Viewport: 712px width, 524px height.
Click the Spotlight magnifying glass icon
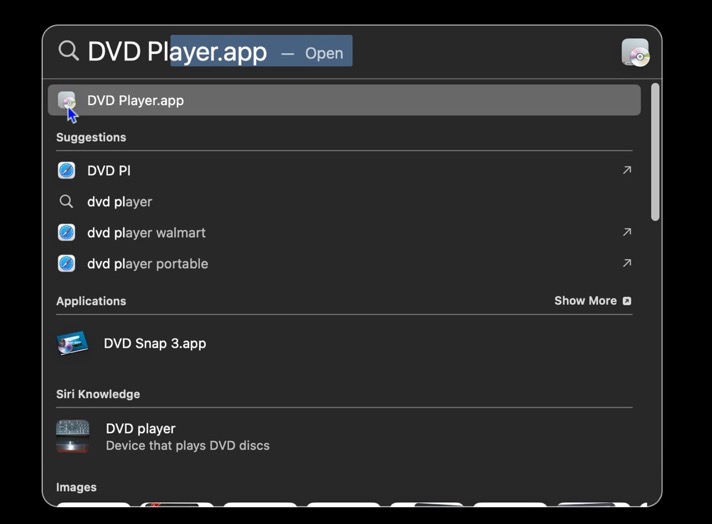(69, 51)
